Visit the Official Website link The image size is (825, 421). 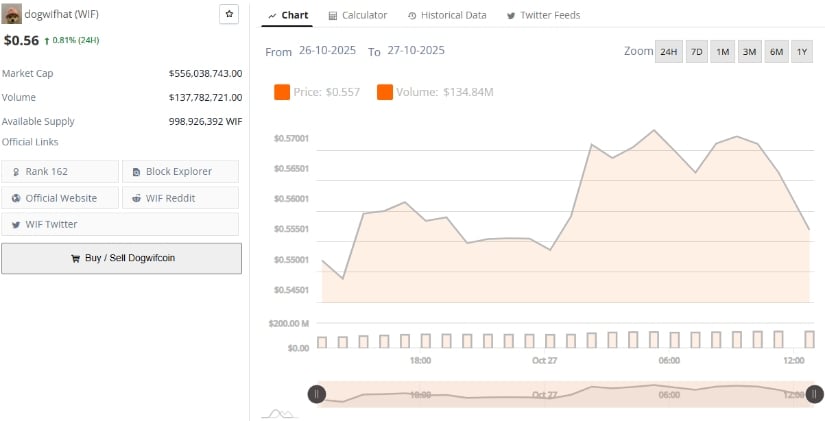point(60,198)
